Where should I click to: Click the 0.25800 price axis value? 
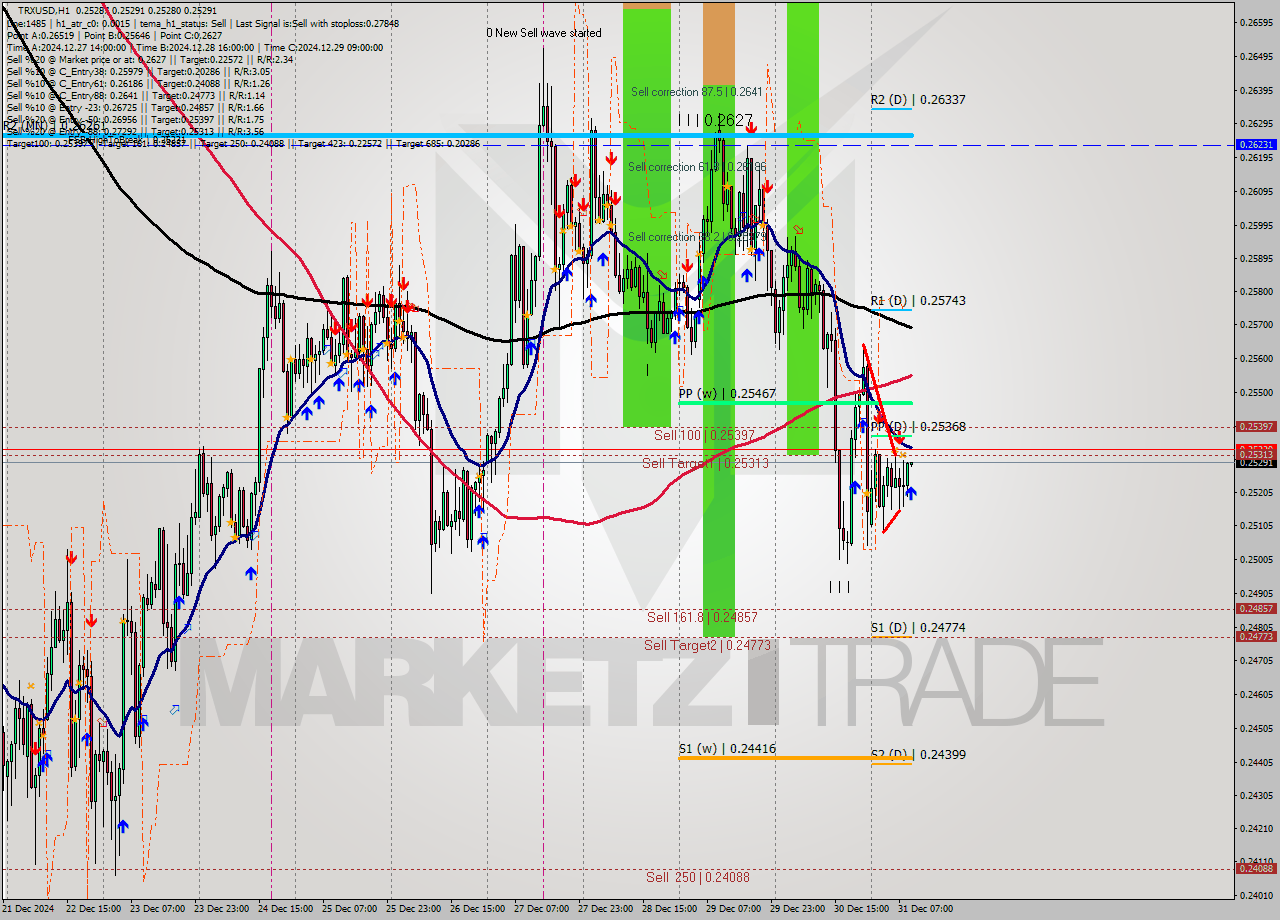[1256, 292]
